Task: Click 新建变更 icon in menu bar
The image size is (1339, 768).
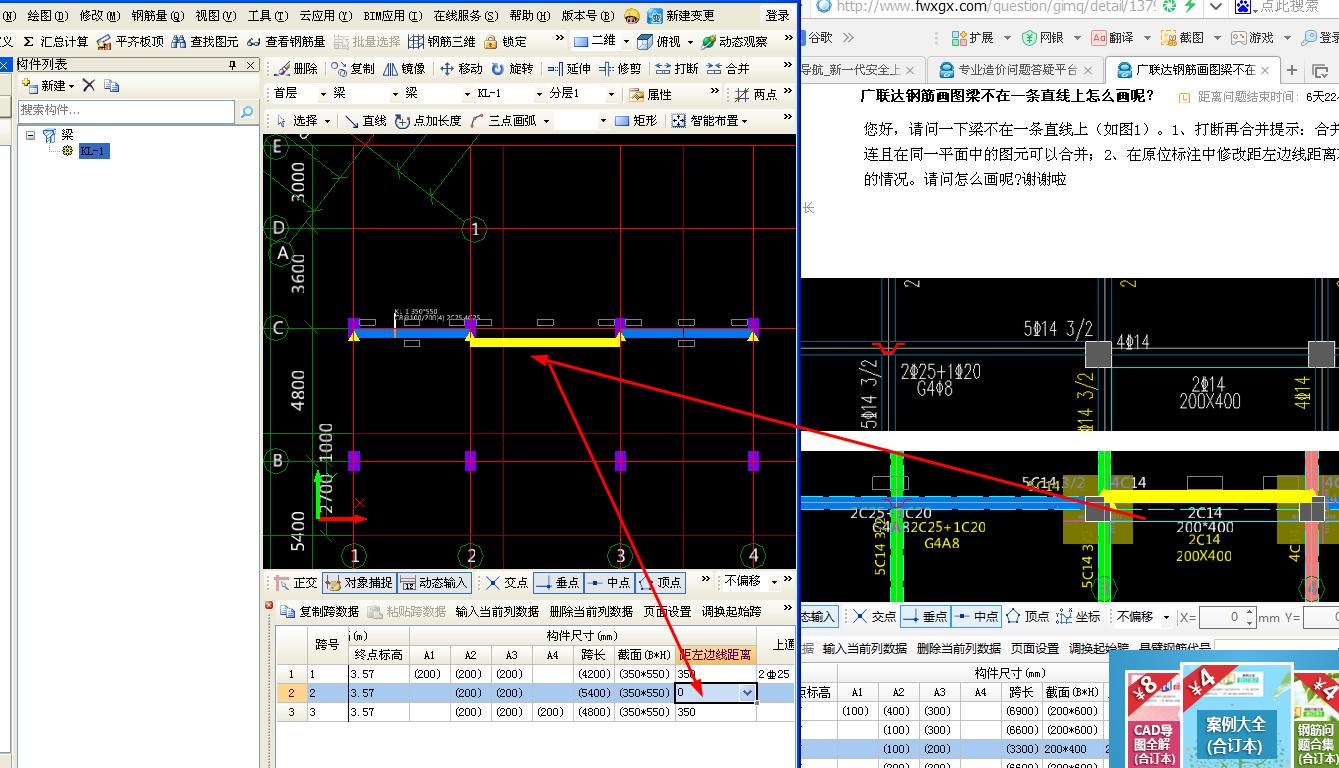Action: tap(655, 16)
